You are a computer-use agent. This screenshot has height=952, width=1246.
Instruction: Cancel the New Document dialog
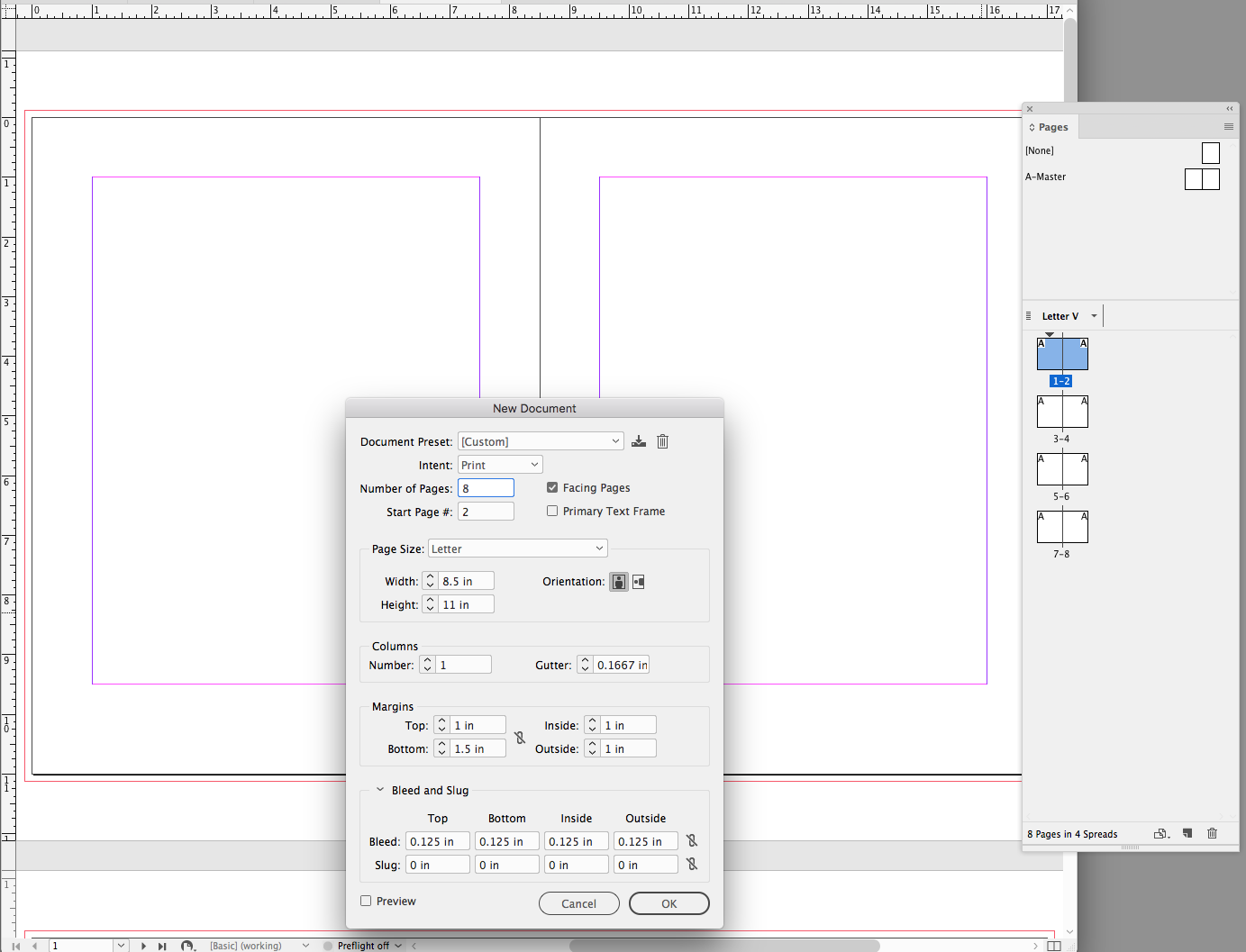579,903
